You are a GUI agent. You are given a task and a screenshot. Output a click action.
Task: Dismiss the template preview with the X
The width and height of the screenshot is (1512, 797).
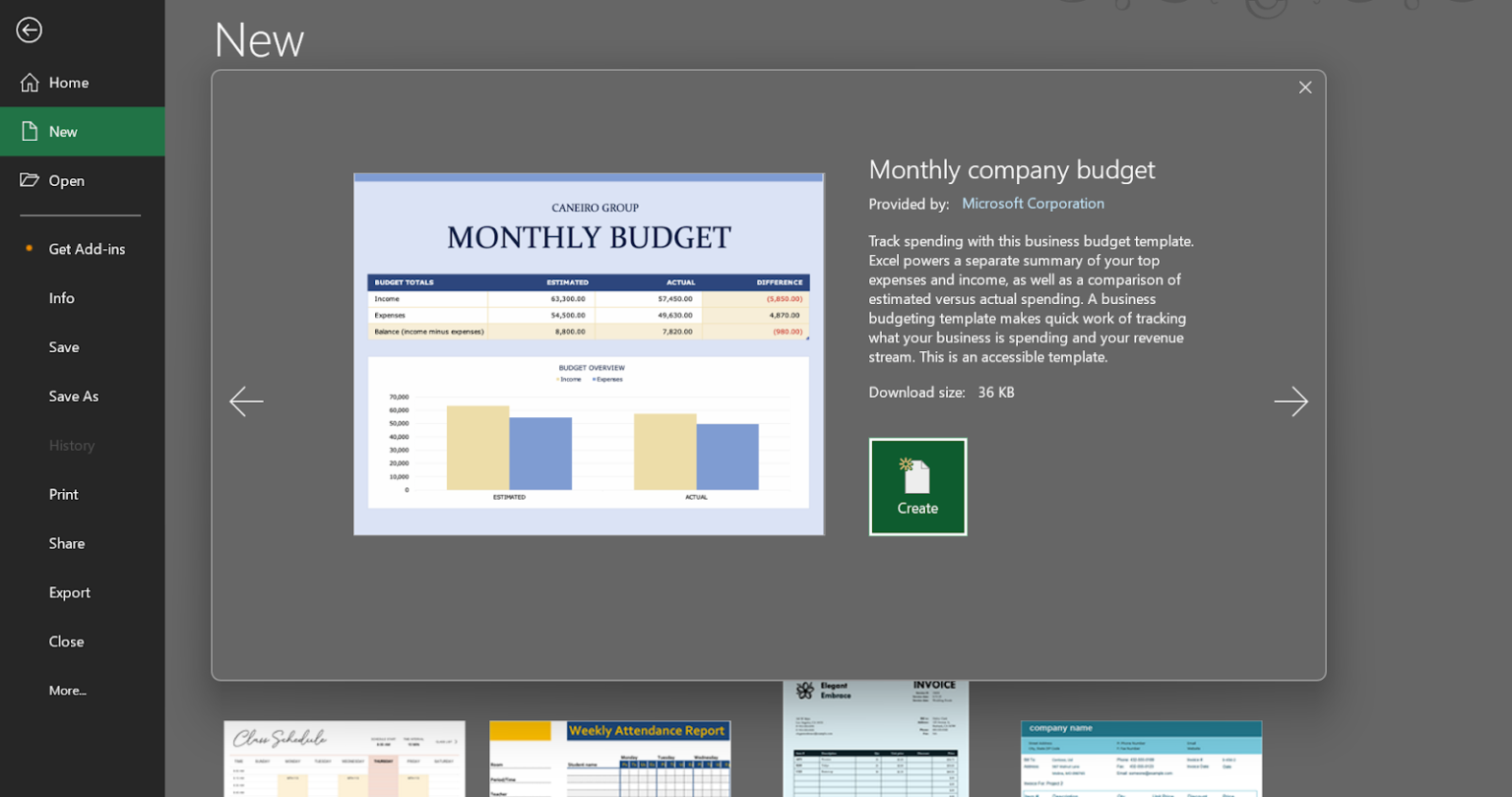[1304, 87]
